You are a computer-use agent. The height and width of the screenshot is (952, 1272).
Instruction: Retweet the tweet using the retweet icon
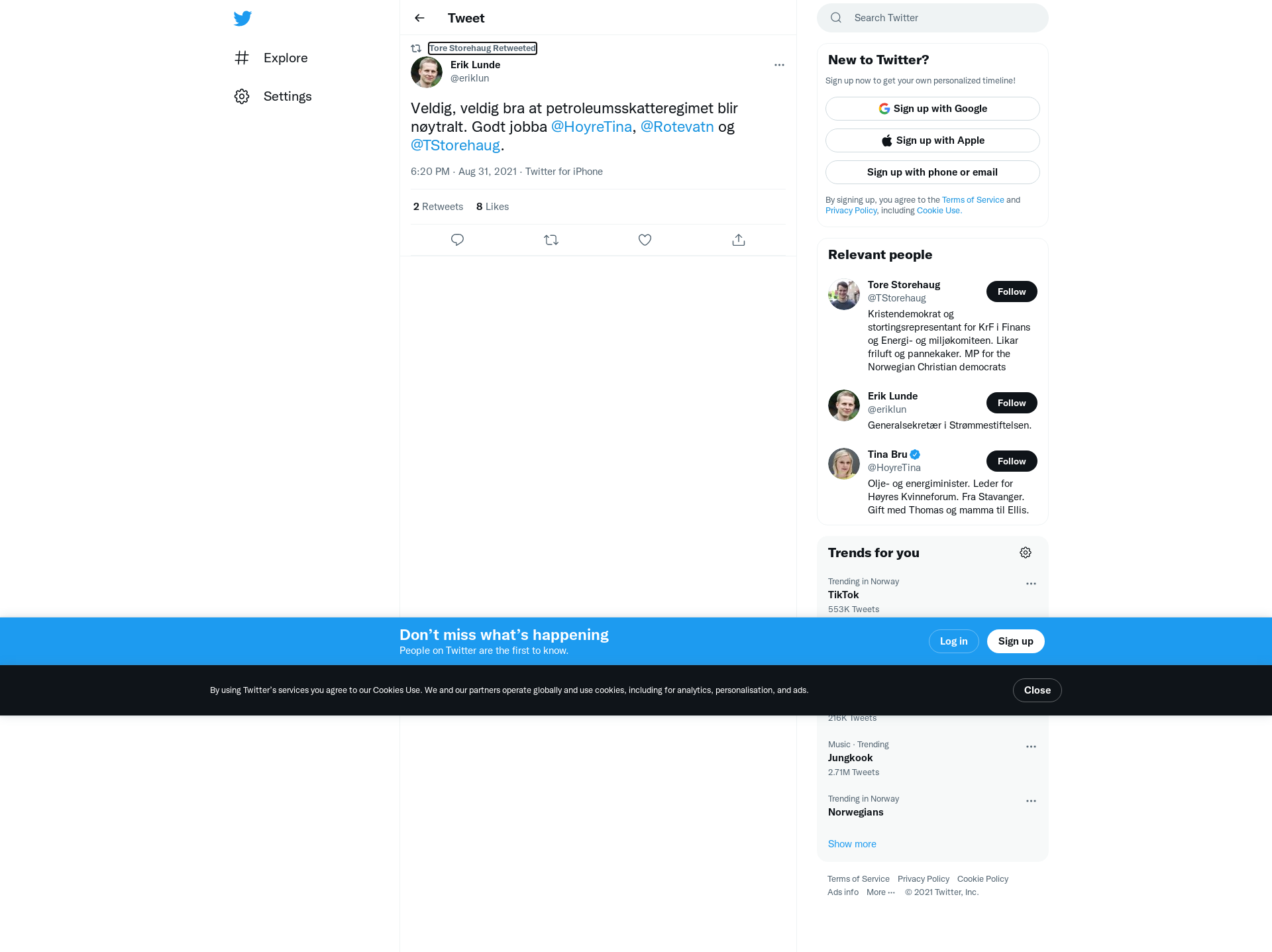point(551,240)
